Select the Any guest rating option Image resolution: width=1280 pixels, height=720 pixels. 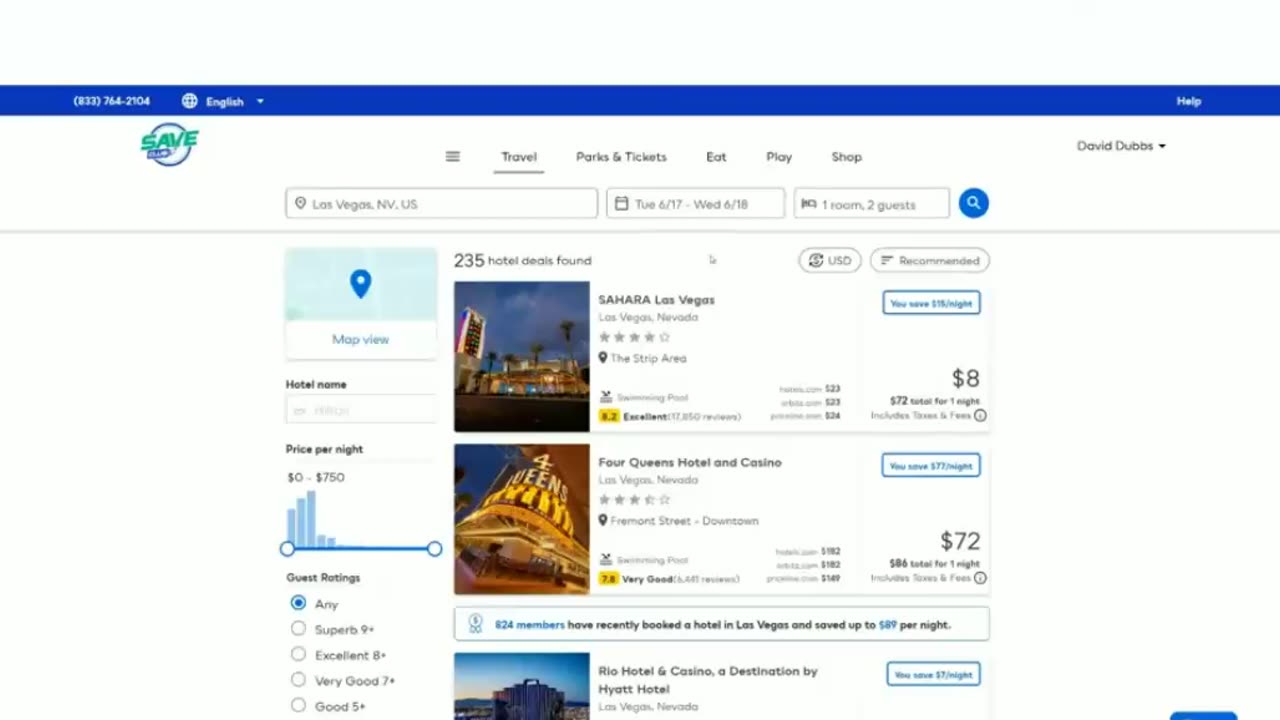(x=298, y=603)
